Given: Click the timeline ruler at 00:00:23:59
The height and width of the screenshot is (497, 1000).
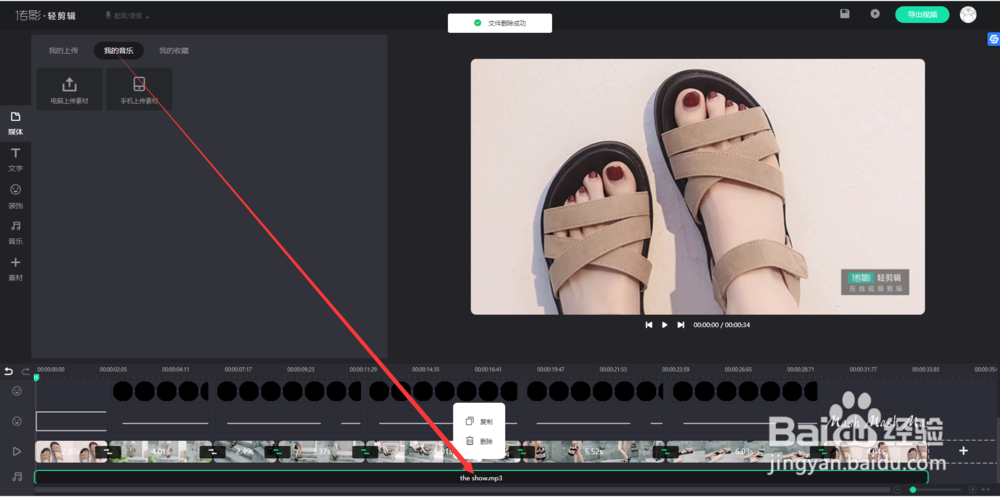Looking at the screenshot, I should [x=675, y=369].
